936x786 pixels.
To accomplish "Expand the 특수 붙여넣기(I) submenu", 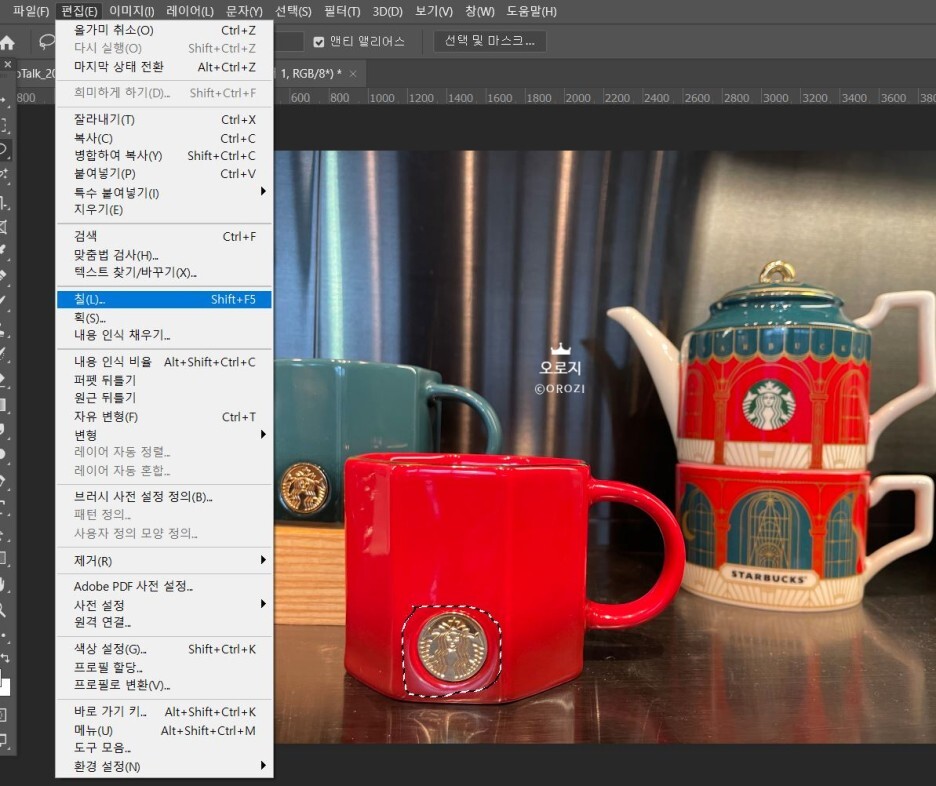I will 164,192.
